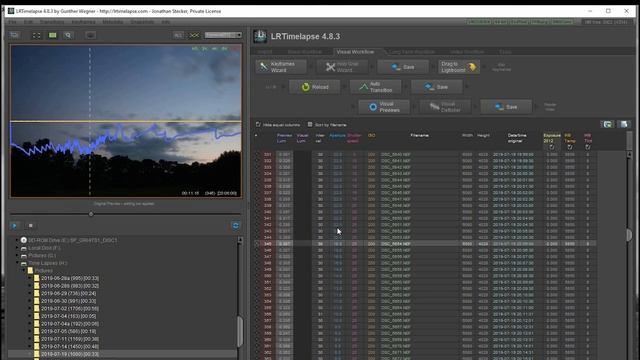Click the Filename column header
This screenshot has width=640, height=360.
[419, 136]
